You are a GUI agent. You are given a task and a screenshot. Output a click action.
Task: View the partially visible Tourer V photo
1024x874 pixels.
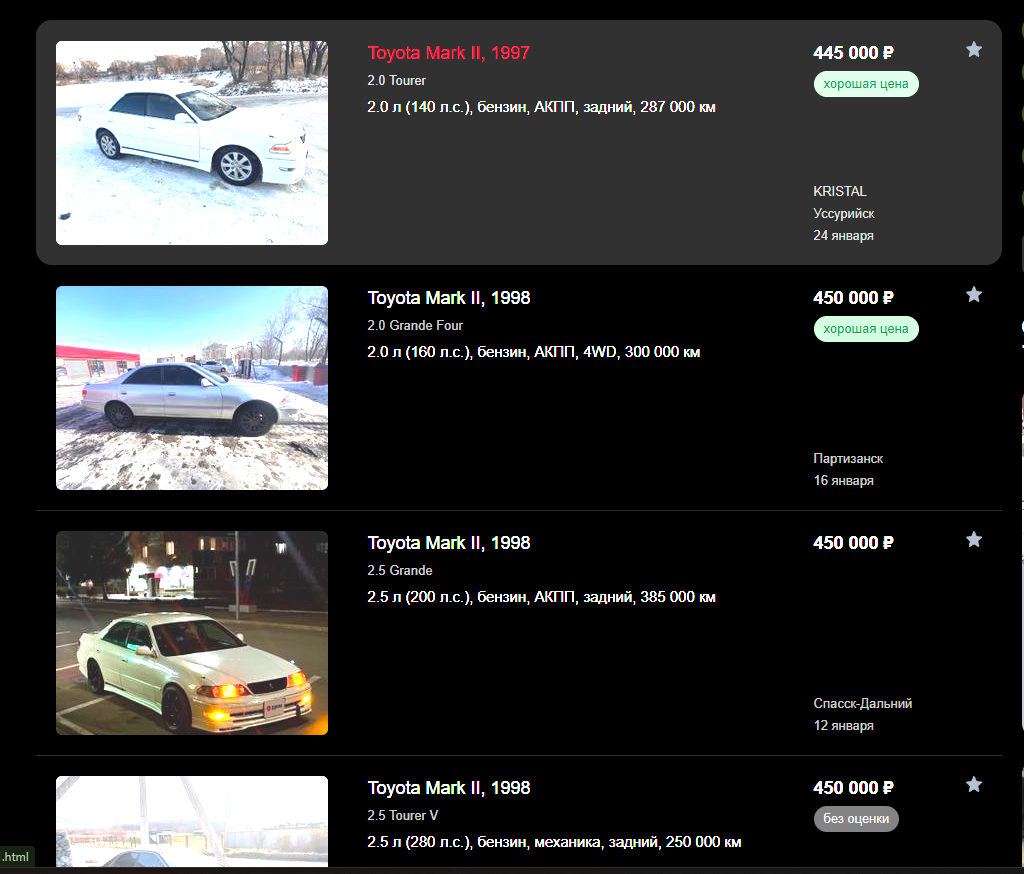(x=192, y=822)
